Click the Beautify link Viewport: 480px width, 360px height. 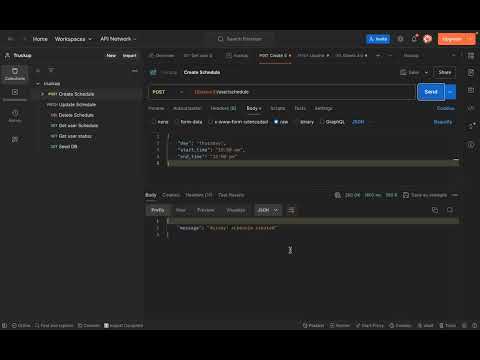tap(443, 122)
